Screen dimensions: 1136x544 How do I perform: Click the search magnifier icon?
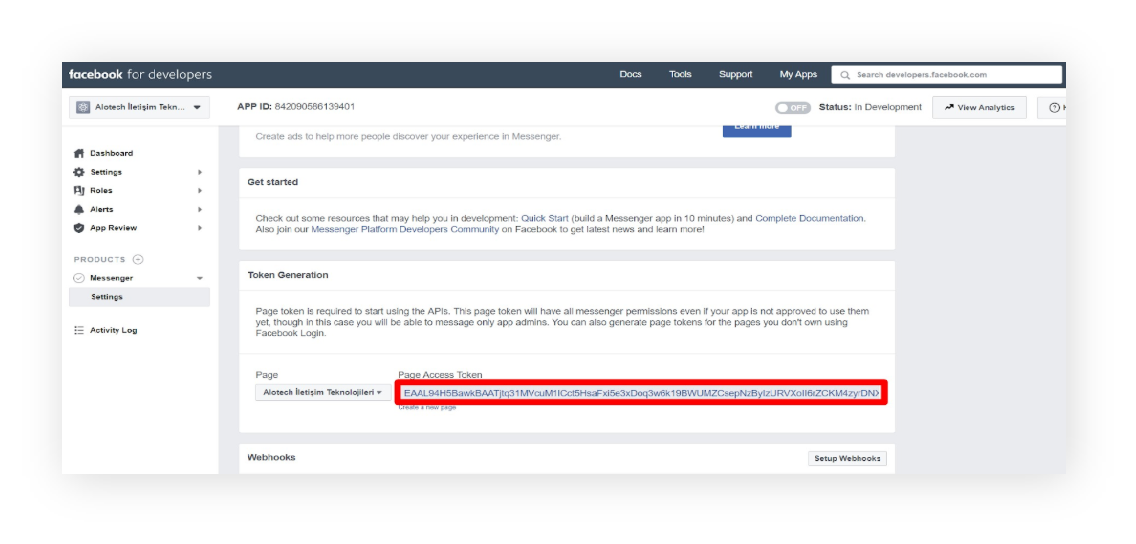[x=845, y=75]
